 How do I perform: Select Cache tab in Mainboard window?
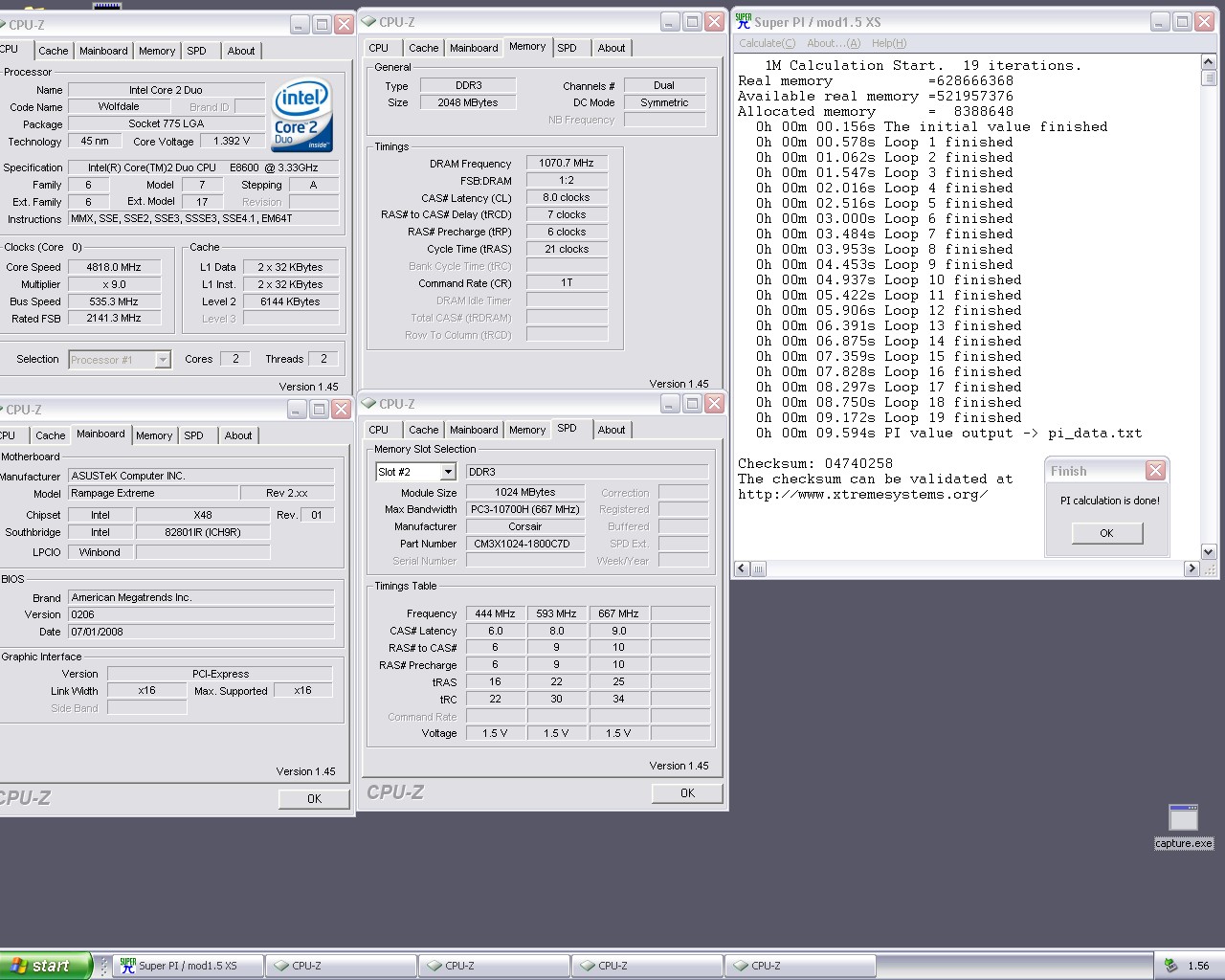pyautogui.click(x=51, y=435)
